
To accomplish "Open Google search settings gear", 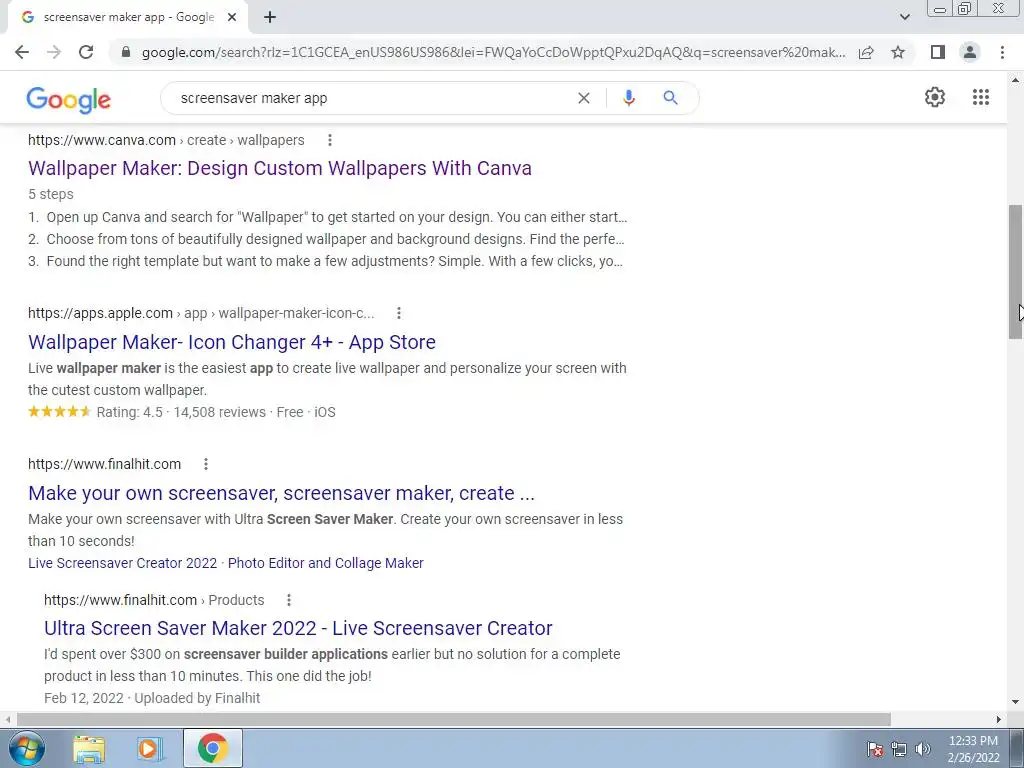I will point(935,97).
